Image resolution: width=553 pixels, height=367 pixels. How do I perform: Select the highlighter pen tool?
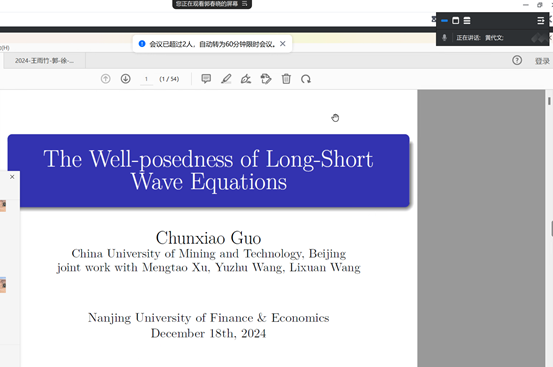226,79
